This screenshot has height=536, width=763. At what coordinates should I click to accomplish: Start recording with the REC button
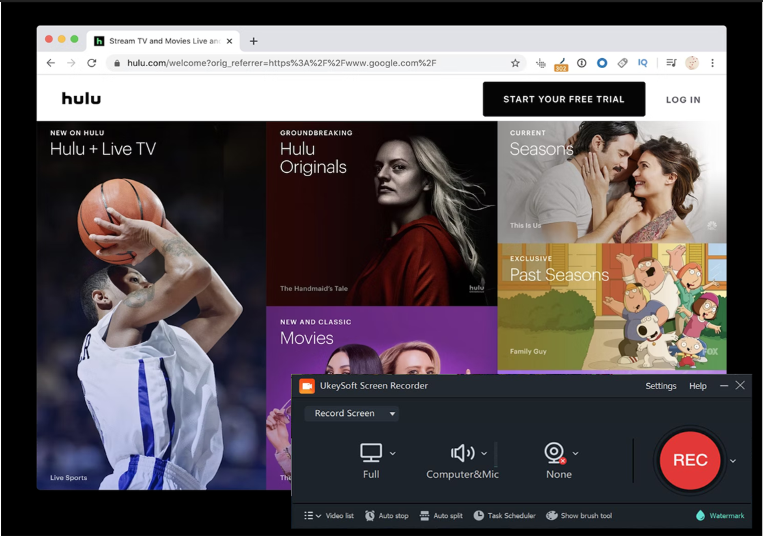pos(690,460)
